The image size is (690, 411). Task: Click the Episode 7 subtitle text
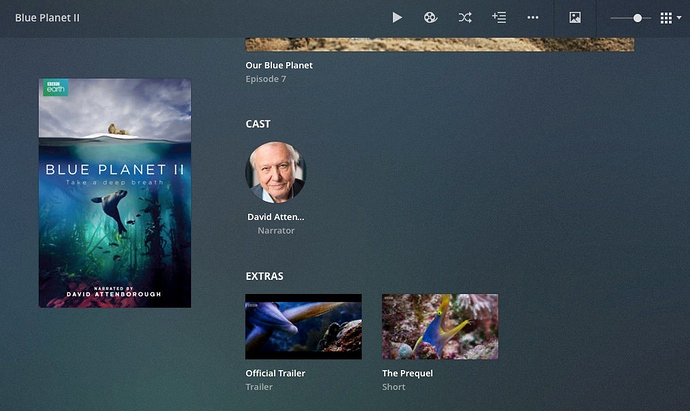pyautogui.click(x=266, y=79)
